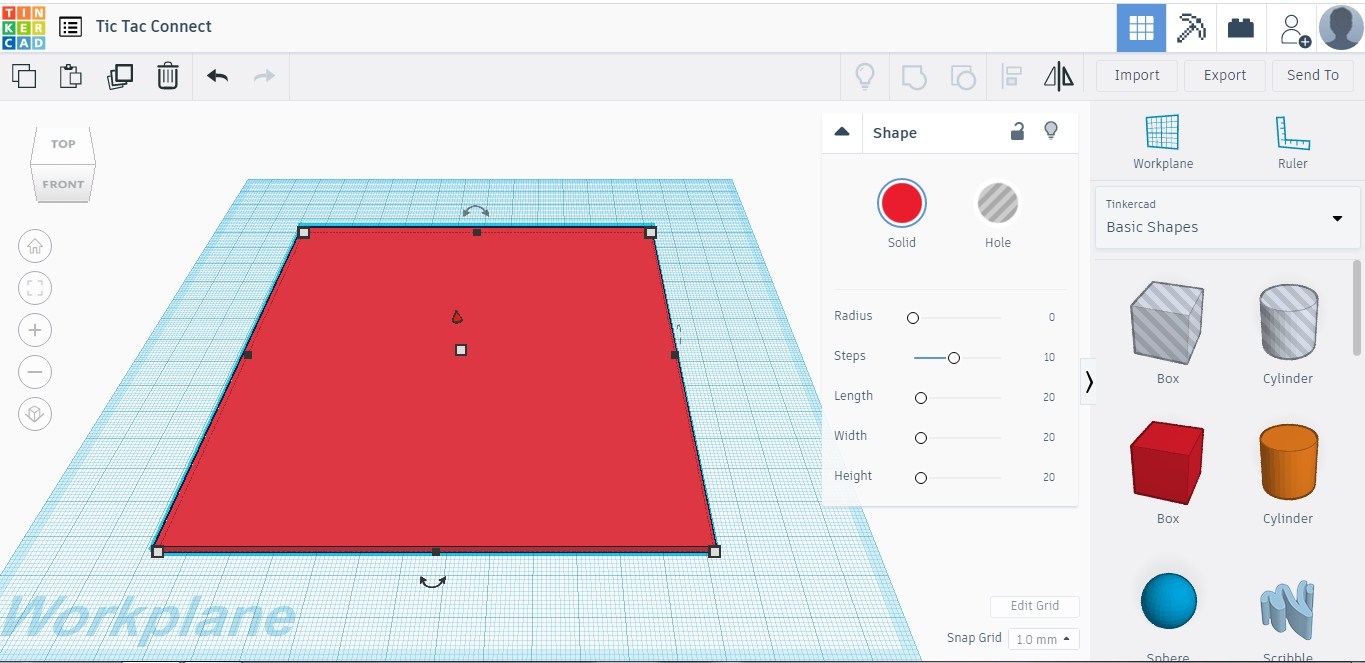1365x663 pixels.
Task: Select the Scribble shape
Action: [x=1287, y=608]
